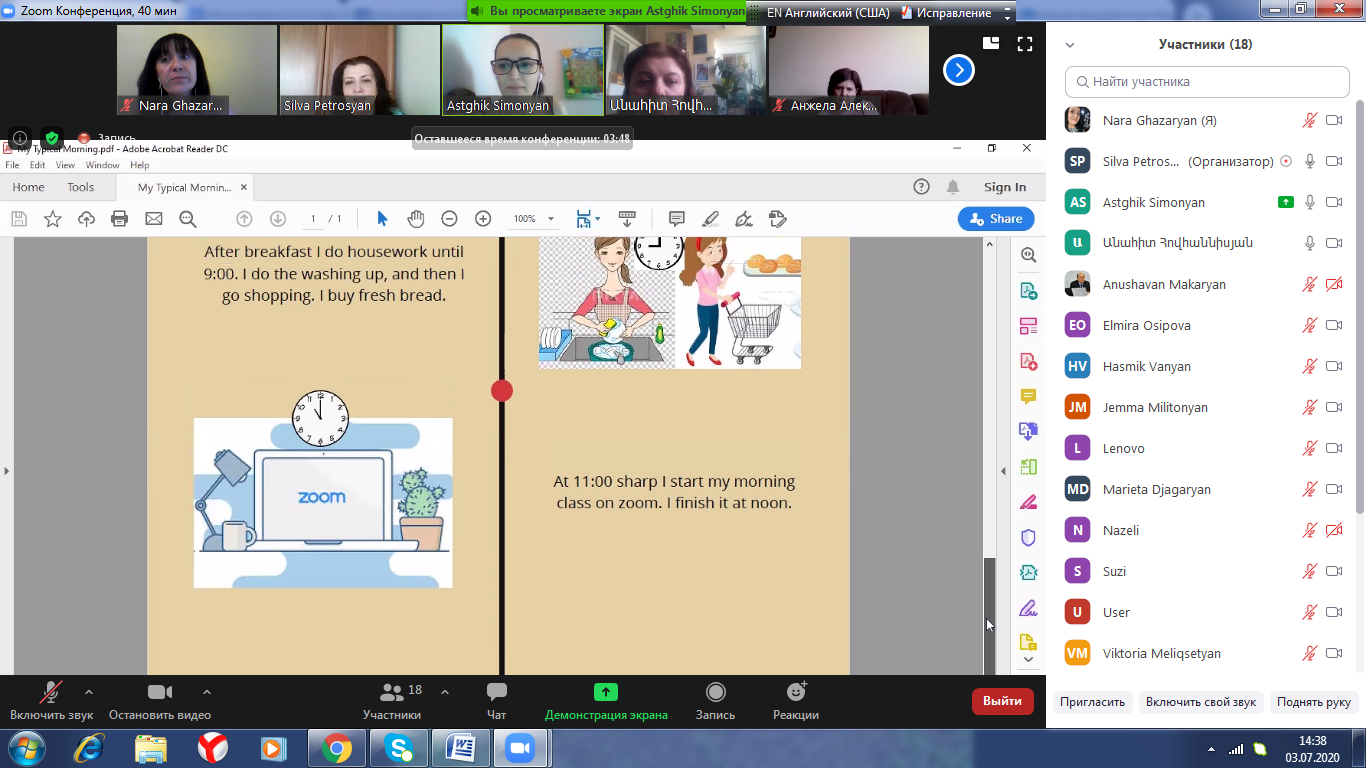The width and height of the screenshot is (1366, 768).
Task: Click Sign In in Acrobat
Action: 1005,187
